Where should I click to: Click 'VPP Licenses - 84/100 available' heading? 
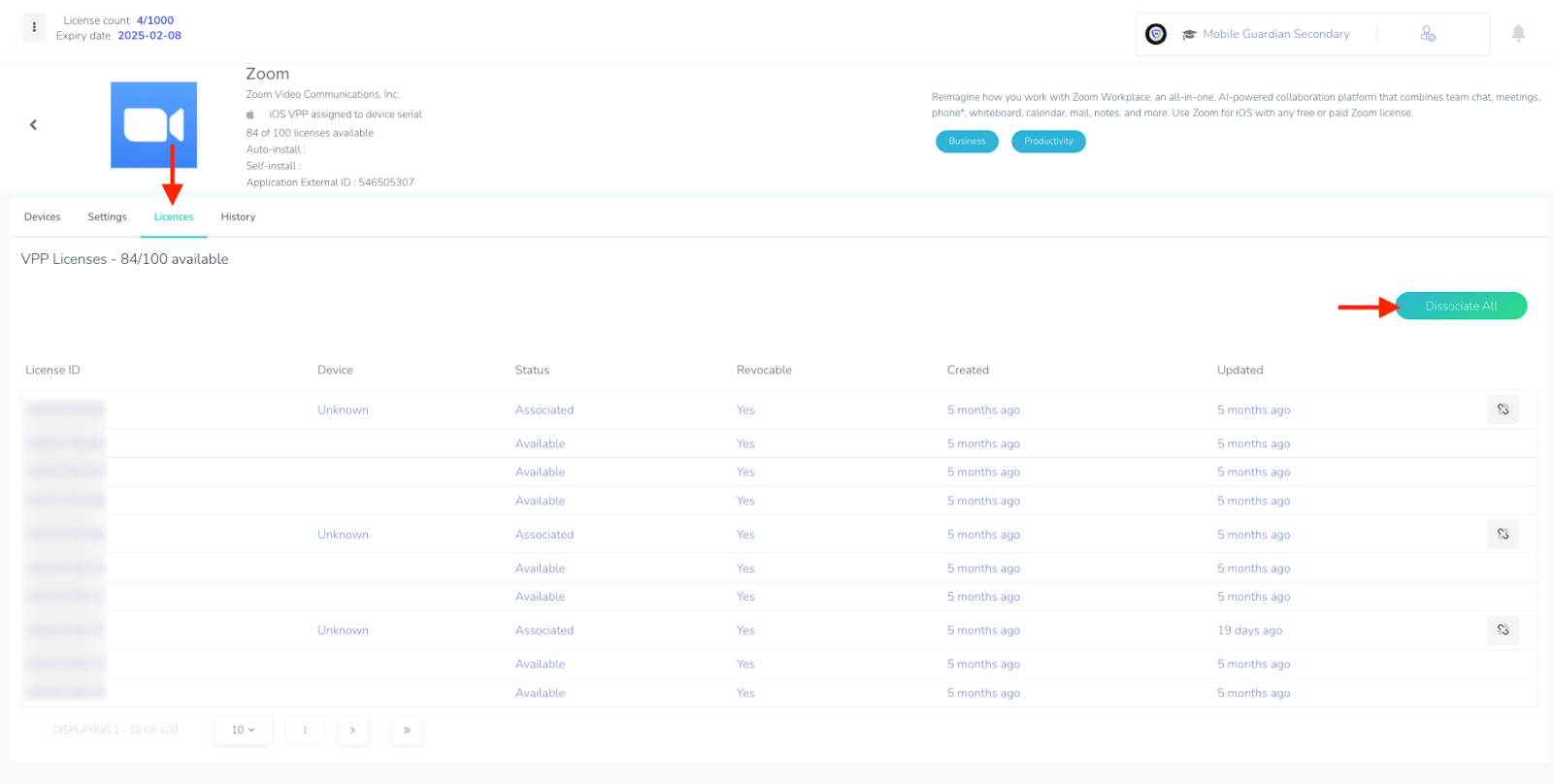click(125, 259)
